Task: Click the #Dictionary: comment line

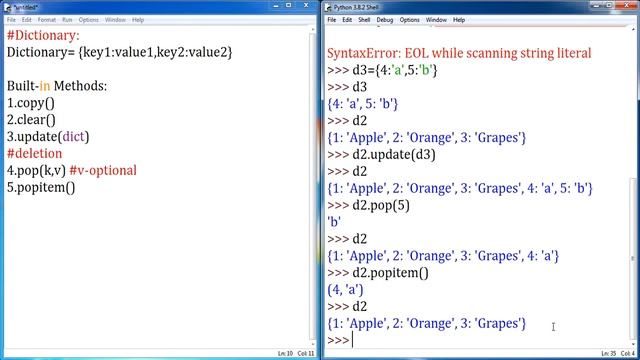Action: [43, 36]
